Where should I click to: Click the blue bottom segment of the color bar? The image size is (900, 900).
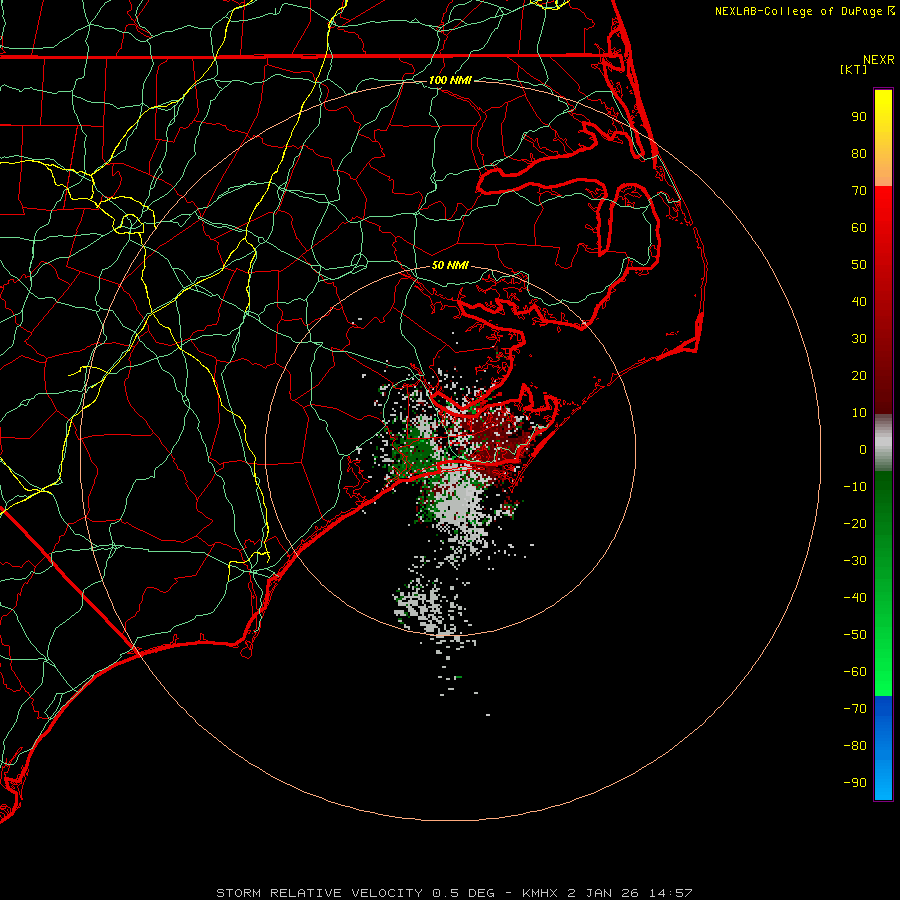click(x=883, y=748)
